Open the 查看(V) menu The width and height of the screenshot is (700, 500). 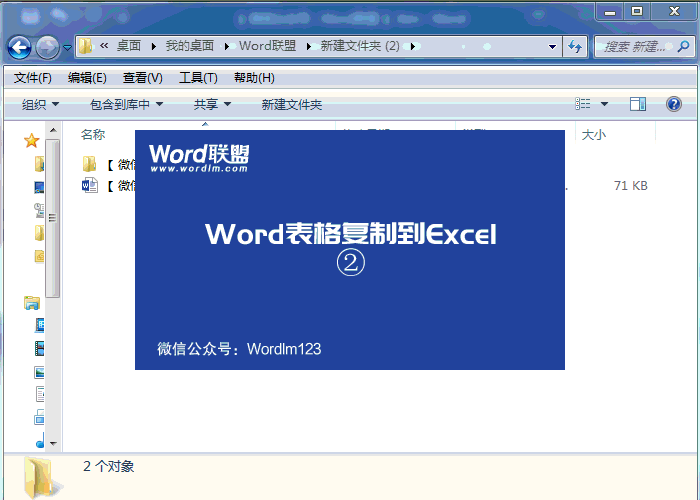(x=142, y=78)
